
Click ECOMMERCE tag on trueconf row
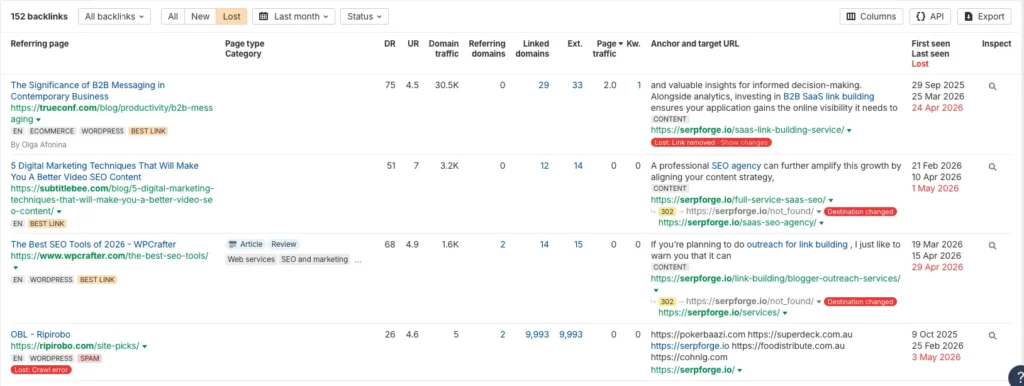[53, 131]
